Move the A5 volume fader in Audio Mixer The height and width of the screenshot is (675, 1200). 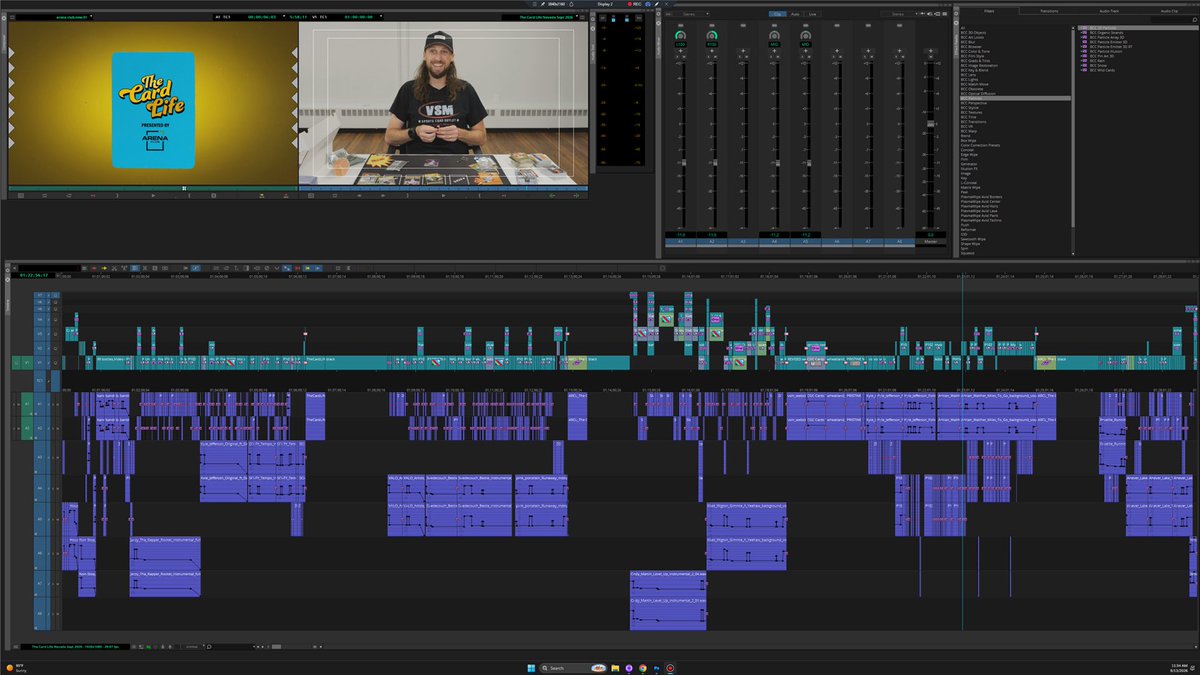click(809, 162)
